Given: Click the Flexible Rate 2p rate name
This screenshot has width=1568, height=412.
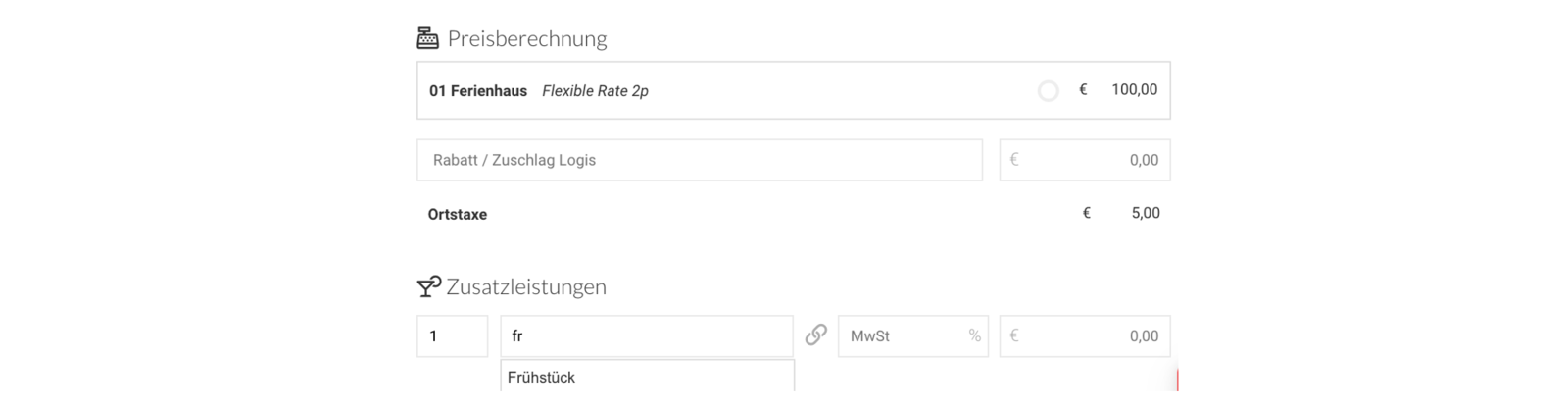Looking at the screenshot, I should tap(595, 91).
